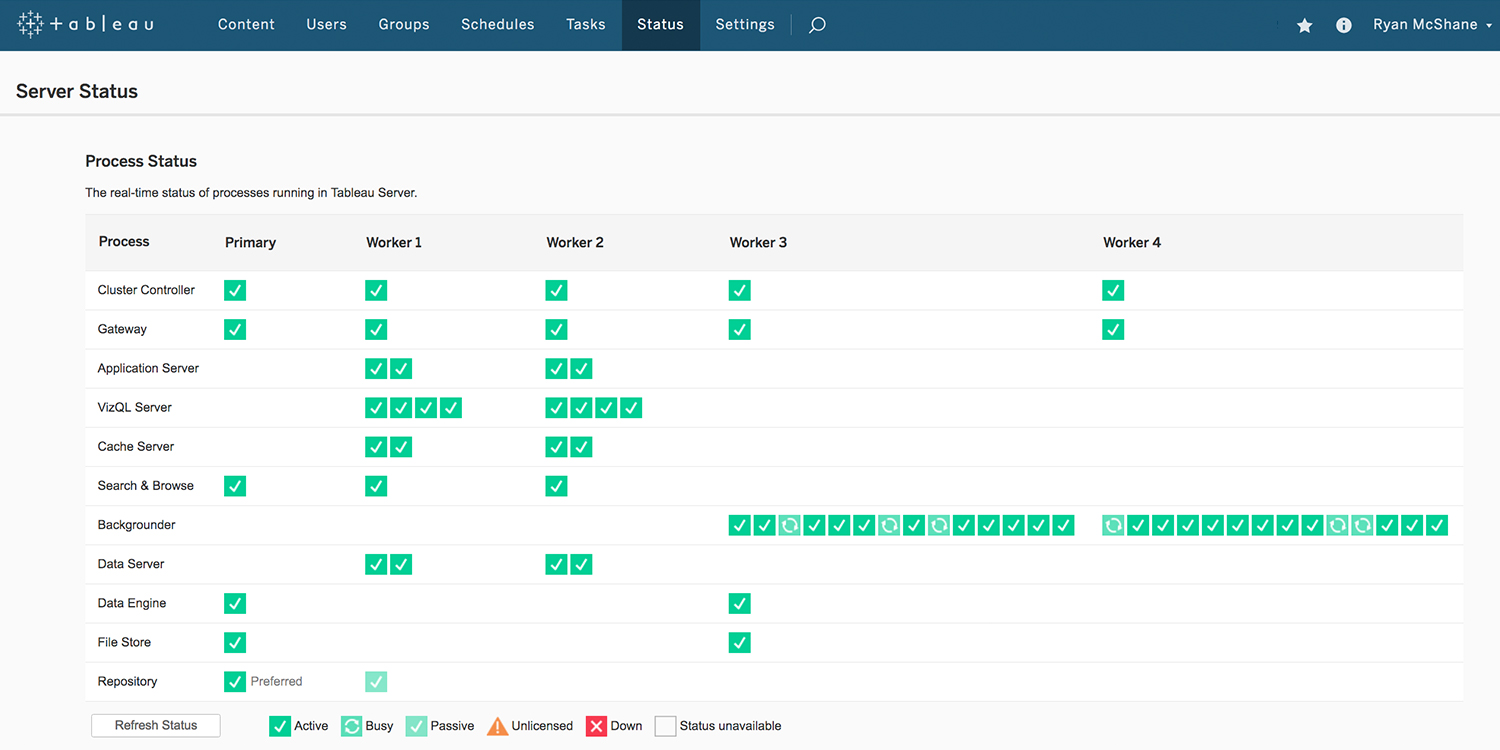Select the Status tab
The width and height of the screenshot is (1500, 750).
[x=660, y=24]
